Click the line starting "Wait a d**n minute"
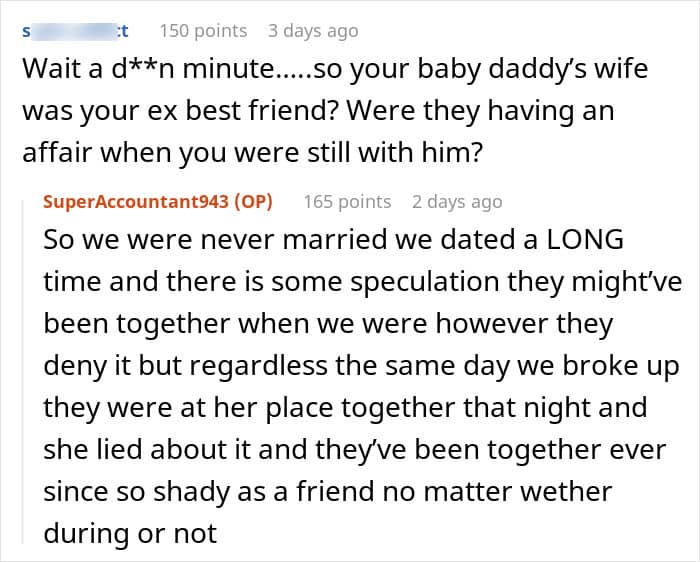This screenshot has height=562, width=700. pos(335,70)
